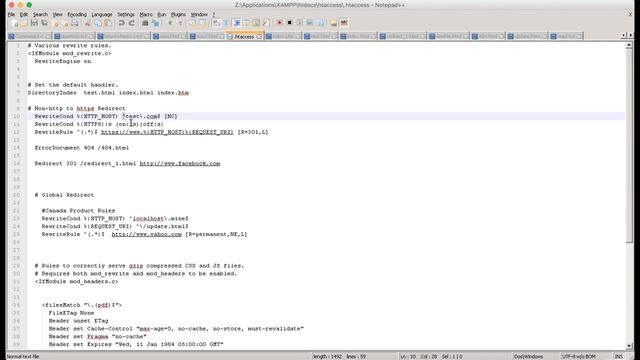Open the User Defined Language icon
The image size is (640, 360).
pyautogui.click(x=246, y=23)
